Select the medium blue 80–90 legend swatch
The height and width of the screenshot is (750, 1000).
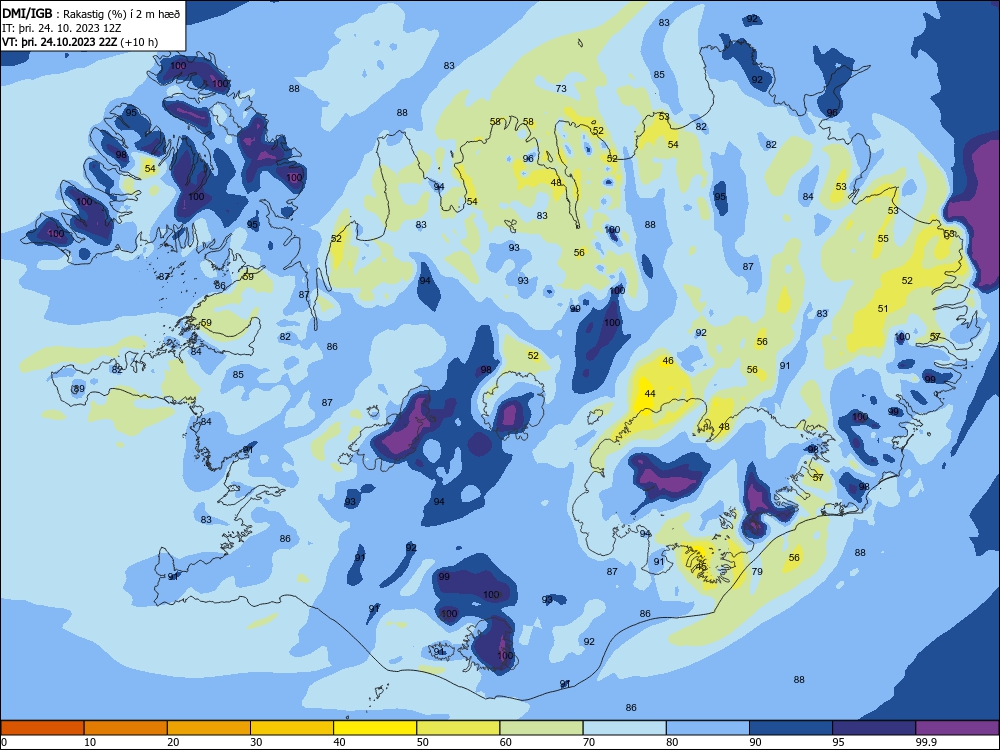click(x=708, y=728)
